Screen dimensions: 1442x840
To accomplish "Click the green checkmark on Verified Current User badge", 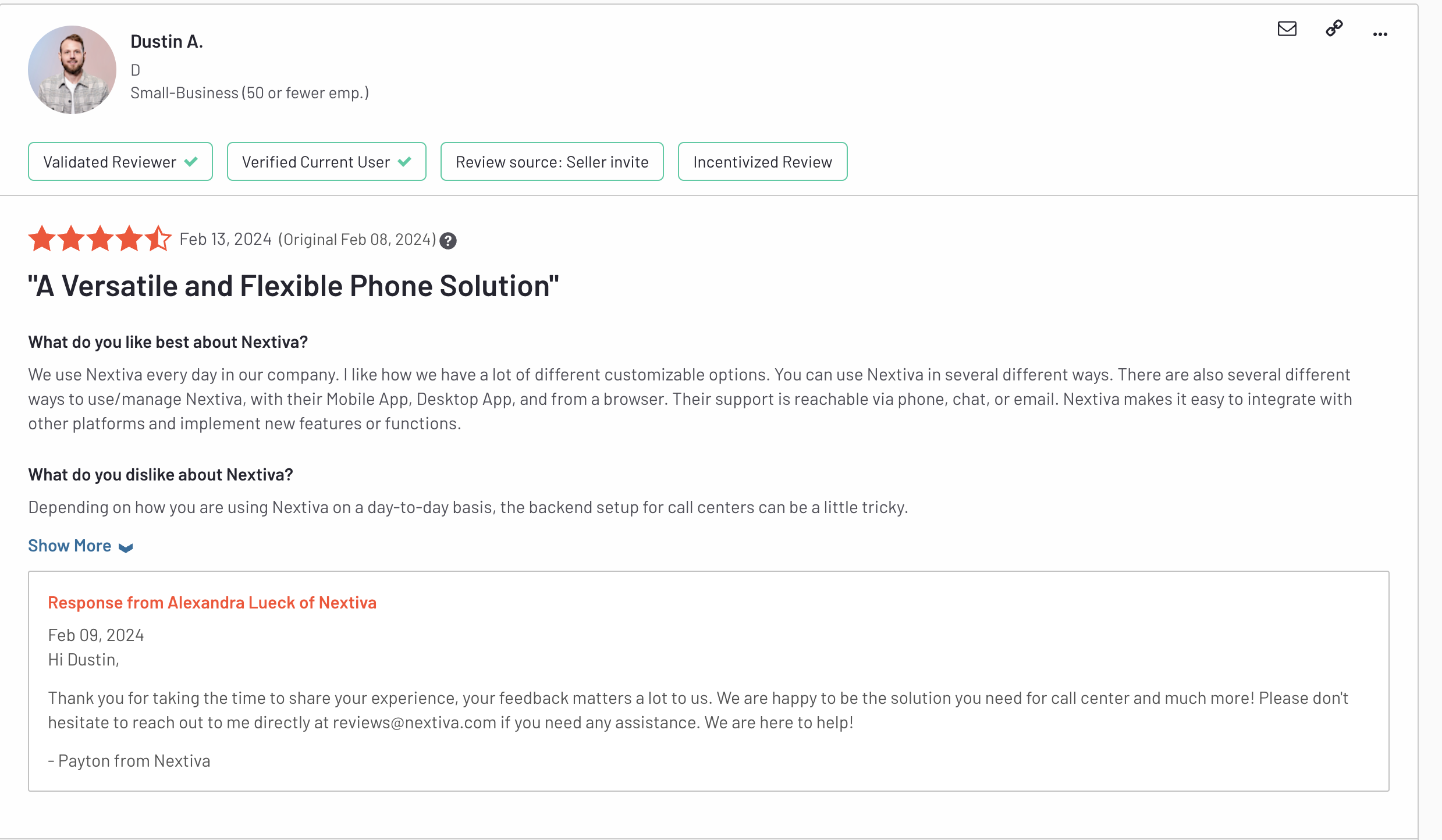I will pyautogui.click(x=406, y=162).
